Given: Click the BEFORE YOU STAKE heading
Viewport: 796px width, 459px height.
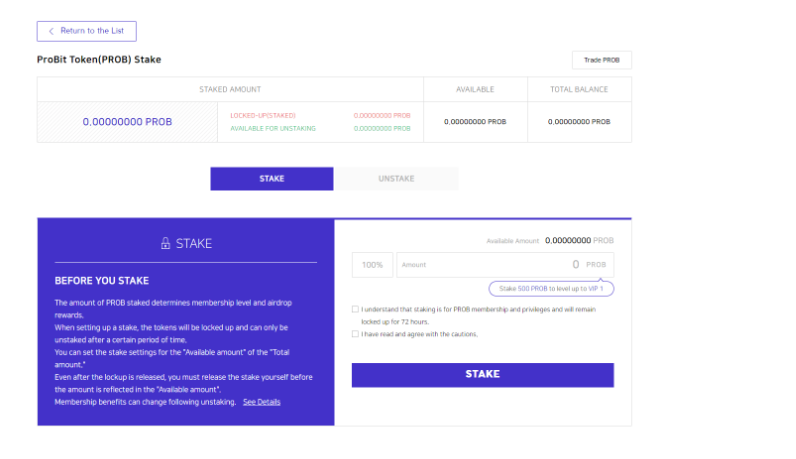Looking at the screenshot, I should pos(102,281).
